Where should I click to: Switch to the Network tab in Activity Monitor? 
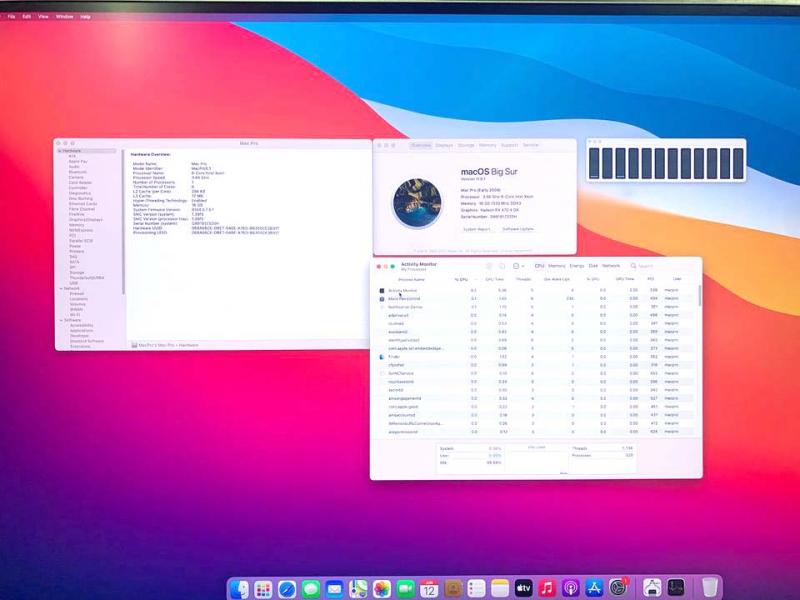(611, 266)
